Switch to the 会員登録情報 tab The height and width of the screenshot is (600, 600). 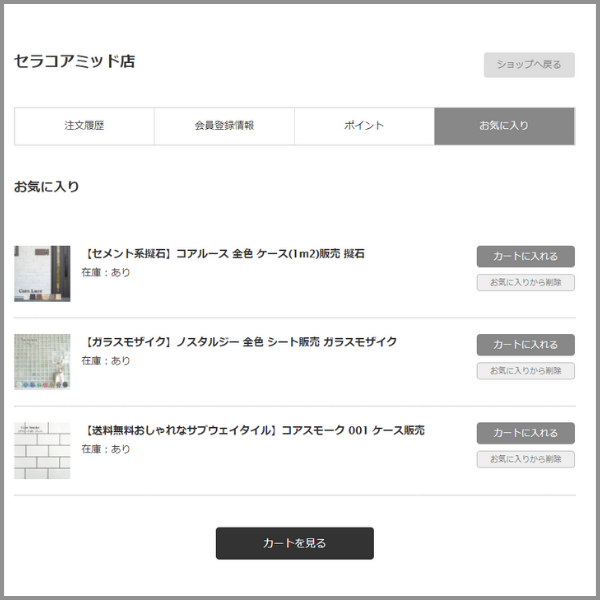tap(224, 126)
